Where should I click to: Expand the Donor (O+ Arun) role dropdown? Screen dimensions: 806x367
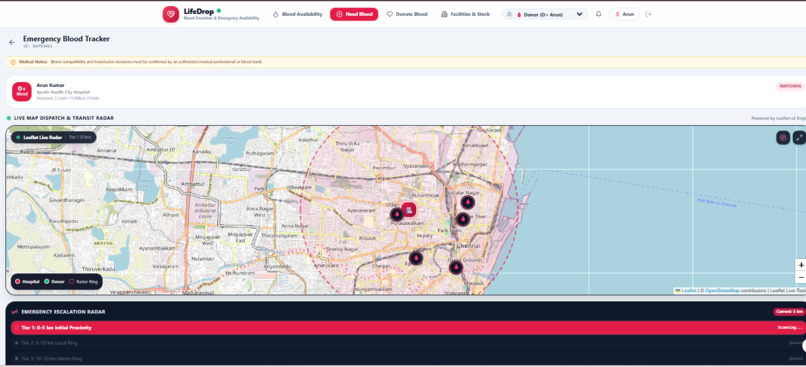(x=545, y=14)
